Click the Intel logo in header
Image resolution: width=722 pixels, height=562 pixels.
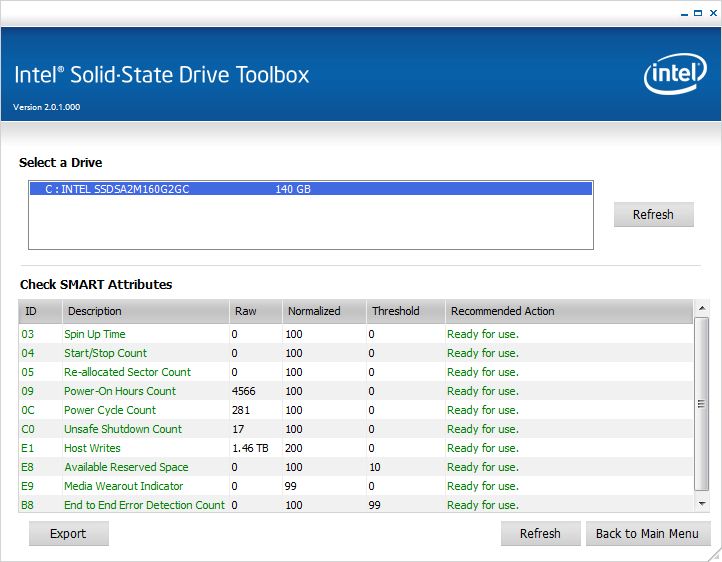[x=675, y=74]
